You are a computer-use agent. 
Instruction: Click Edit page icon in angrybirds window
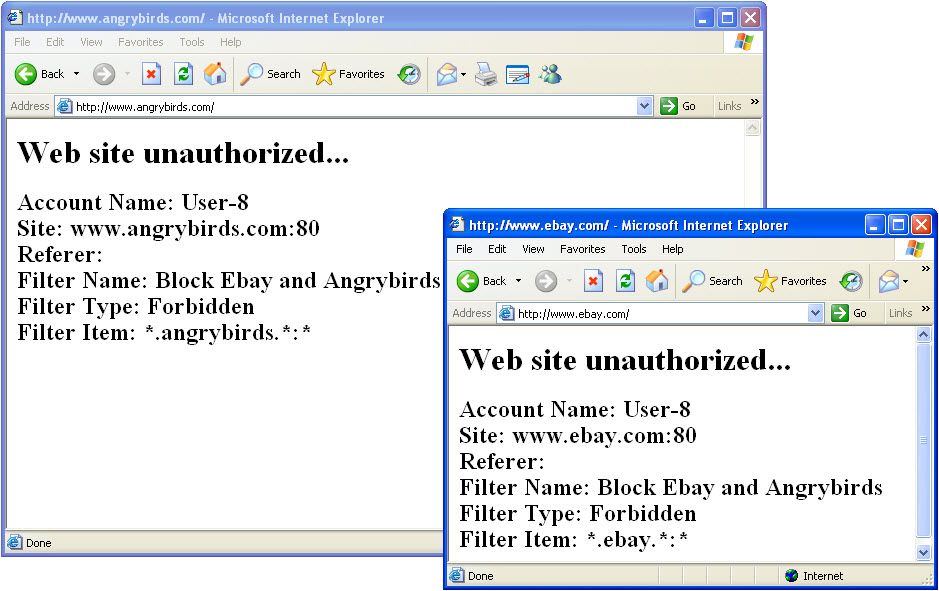click(x=517, y=74)
